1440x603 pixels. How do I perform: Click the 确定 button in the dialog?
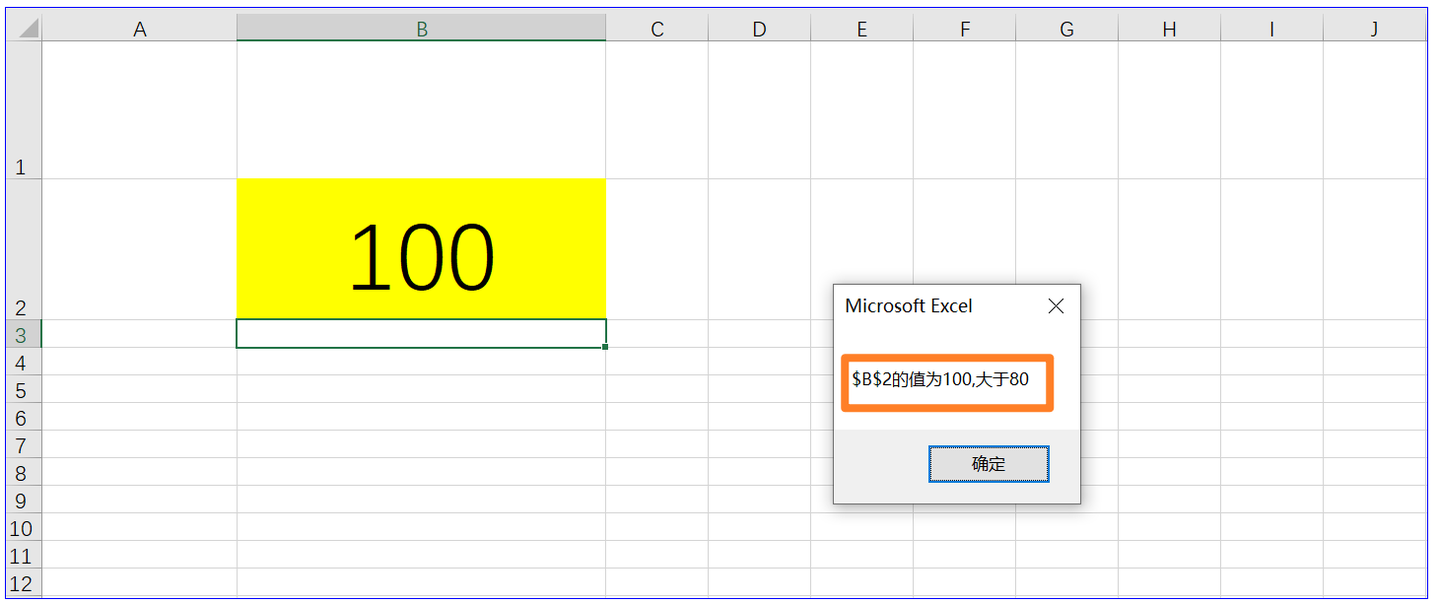click(x=988, y=463)
